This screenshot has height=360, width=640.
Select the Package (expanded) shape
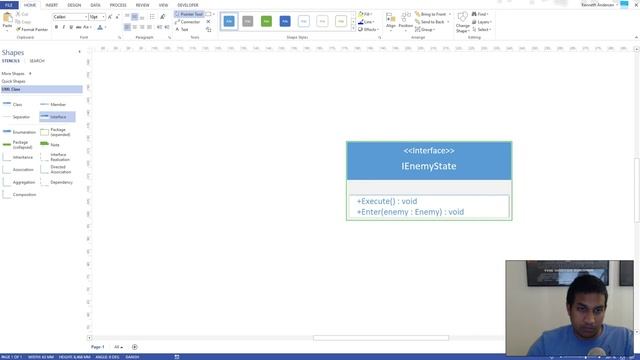[56, 132]
